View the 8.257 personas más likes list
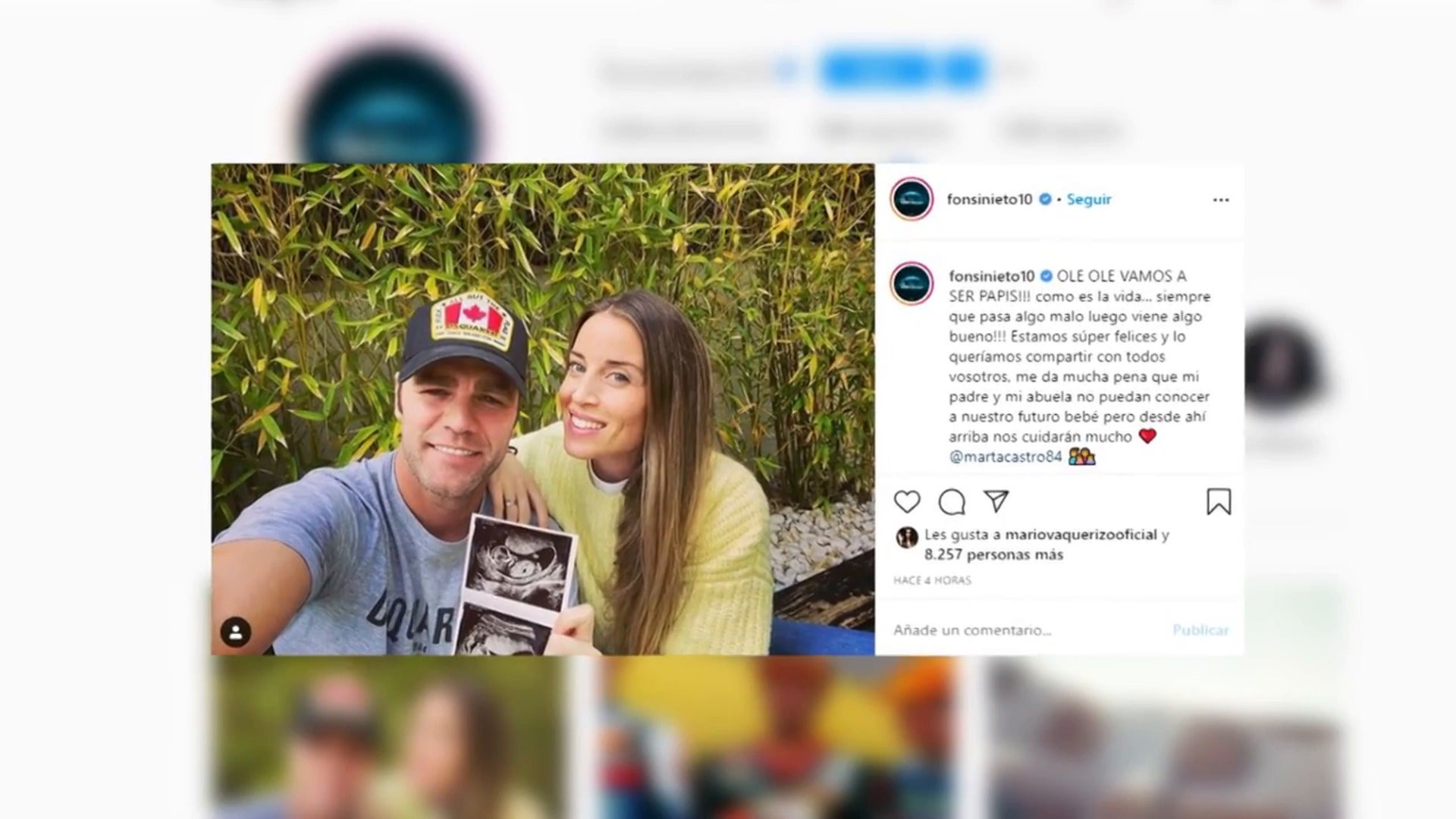 pyautogui.click(x=993, y=555)
